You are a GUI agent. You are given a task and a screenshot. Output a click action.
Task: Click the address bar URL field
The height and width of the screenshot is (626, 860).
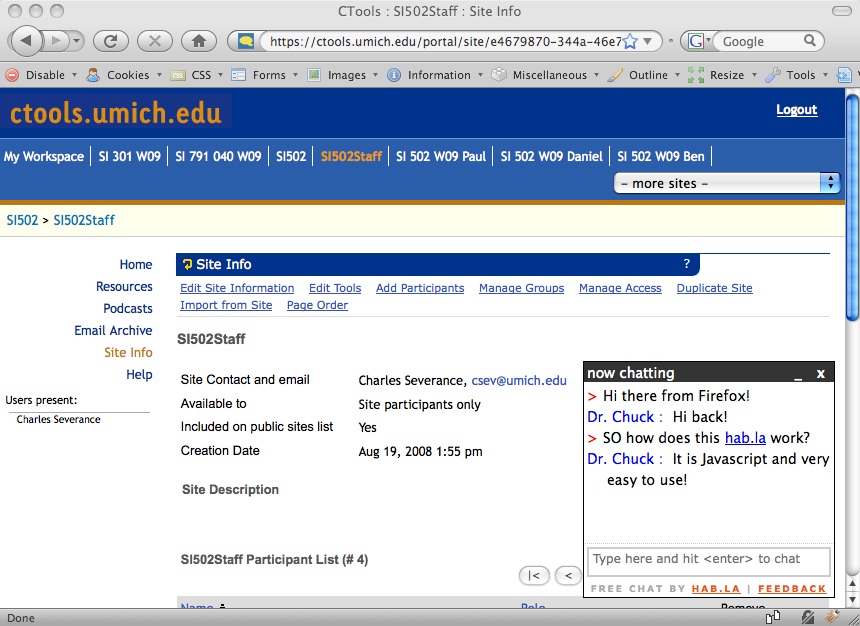point(445,41)
